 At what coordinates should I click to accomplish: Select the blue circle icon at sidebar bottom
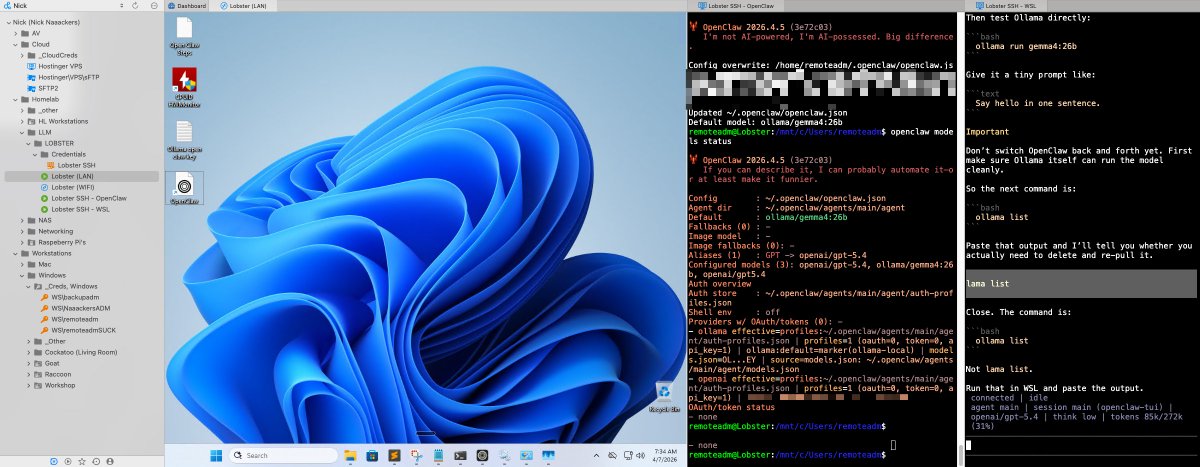tap(54, 461)
